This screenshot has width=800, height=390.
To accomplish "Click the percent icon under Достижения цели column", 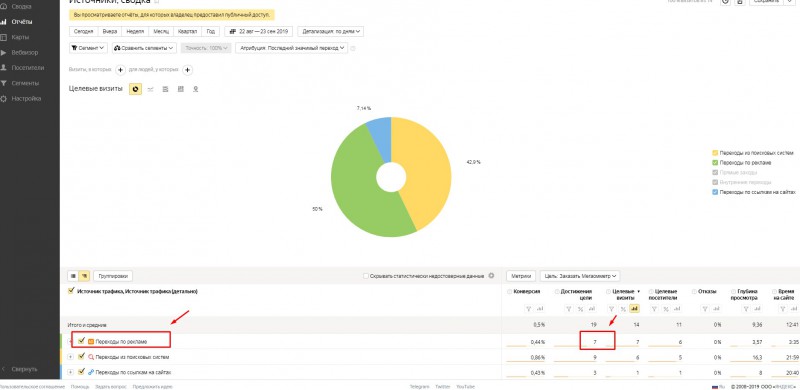I will click(x=581, y=309).
